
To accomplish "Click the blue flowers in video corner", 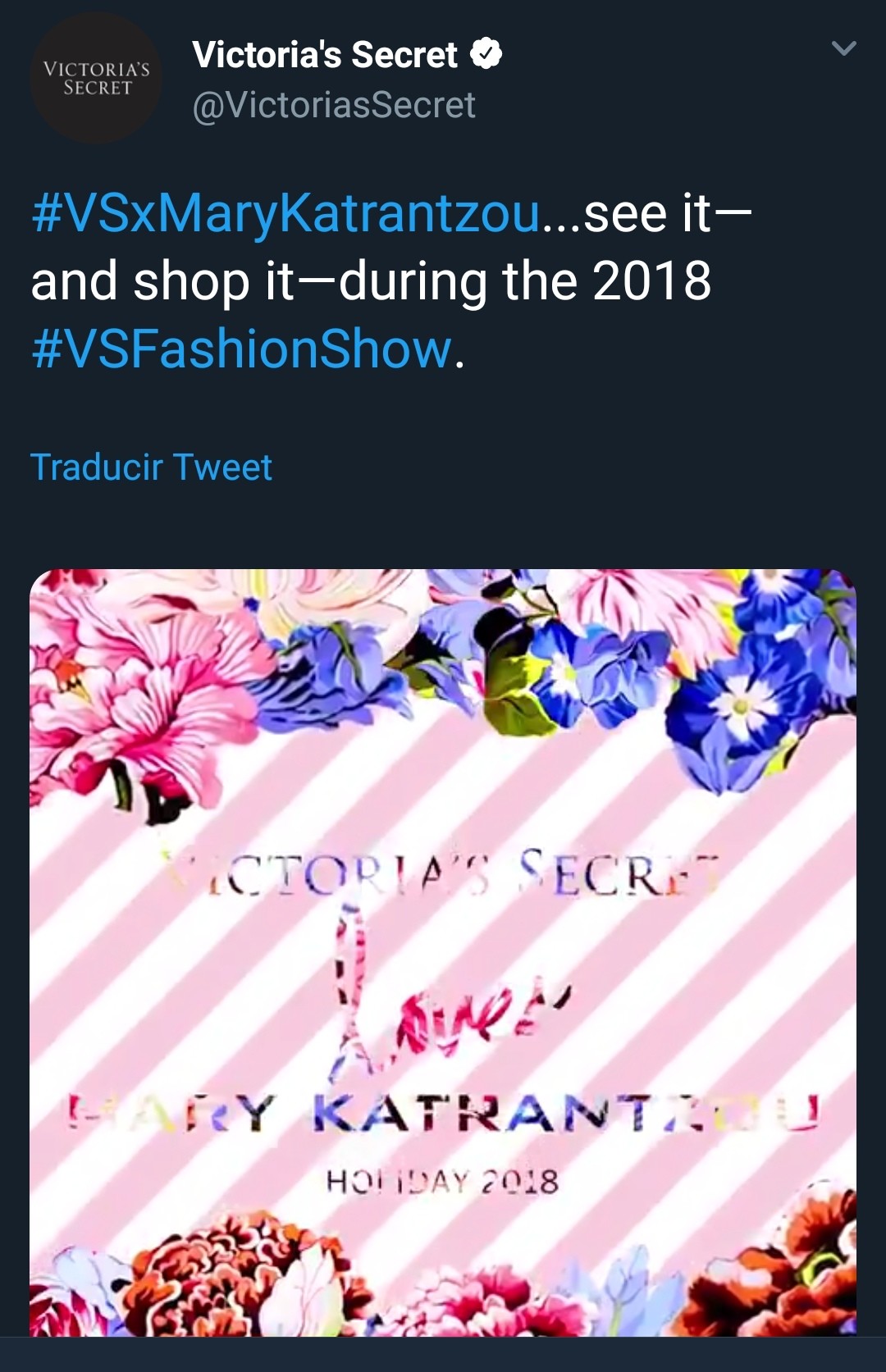I will [738, 681].
